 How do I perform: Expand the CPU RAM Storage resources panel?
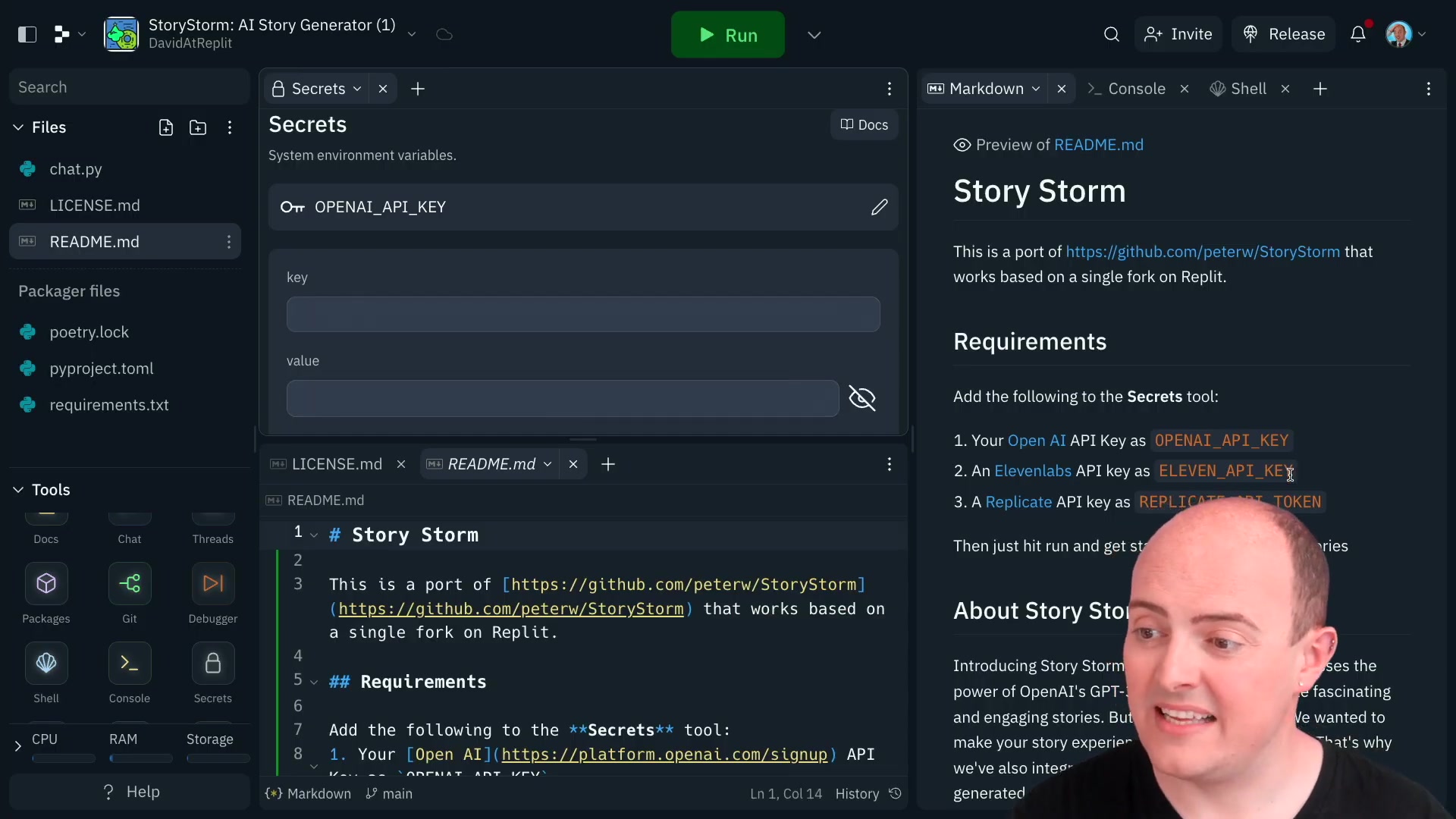click(18, 746)
